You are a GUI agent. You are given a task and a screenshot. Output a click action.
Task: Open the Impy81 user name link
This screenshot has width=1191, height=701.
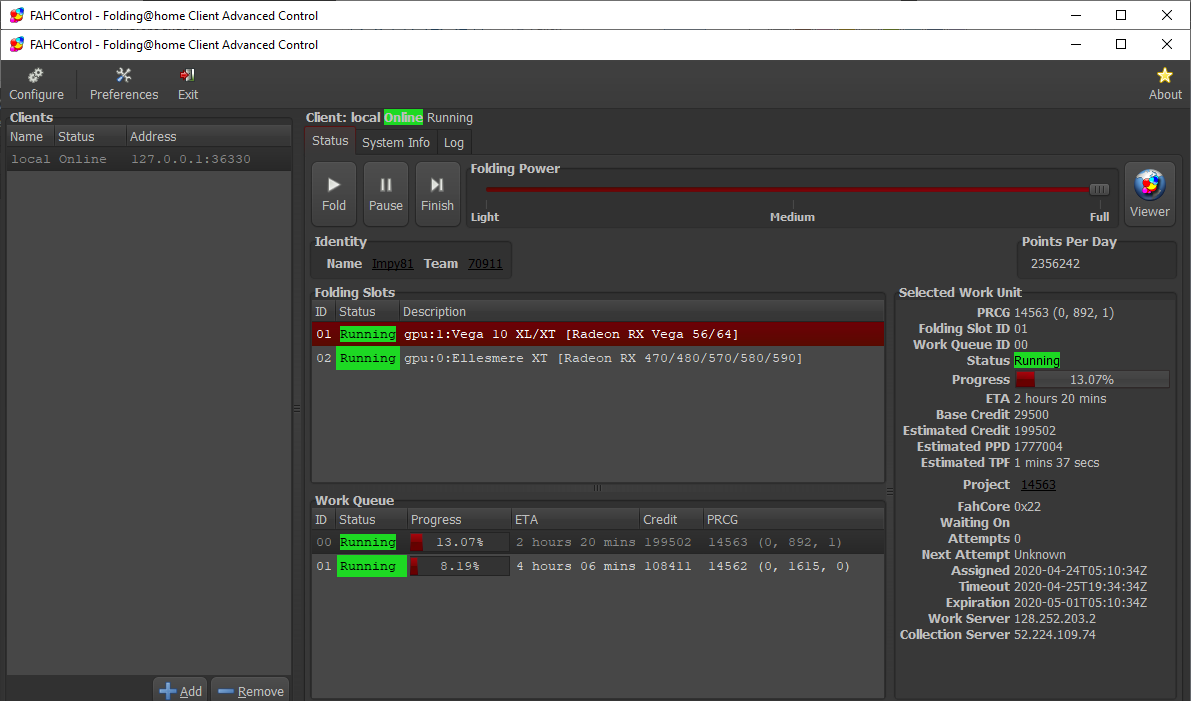point(393,264)
